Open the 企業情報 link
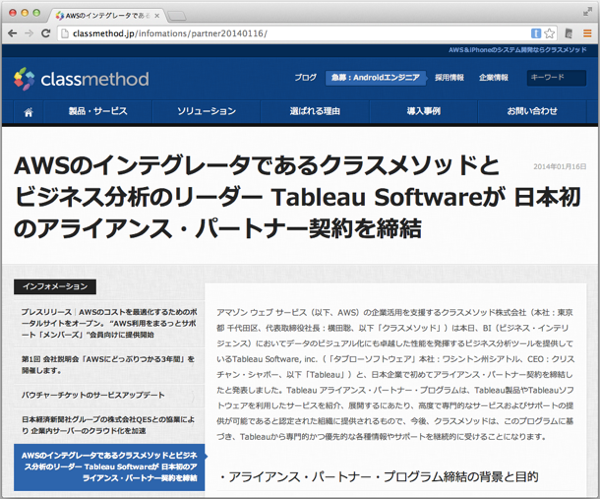This screenshot has width=600, height=499. pos(494,78)
